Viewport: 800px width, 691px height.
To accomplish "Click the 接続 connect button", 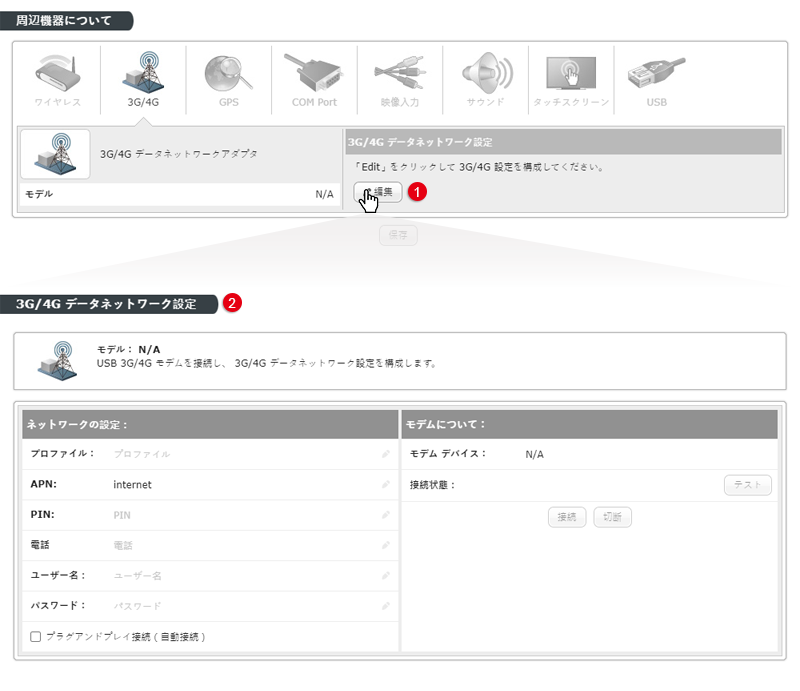I will (567, 517).
